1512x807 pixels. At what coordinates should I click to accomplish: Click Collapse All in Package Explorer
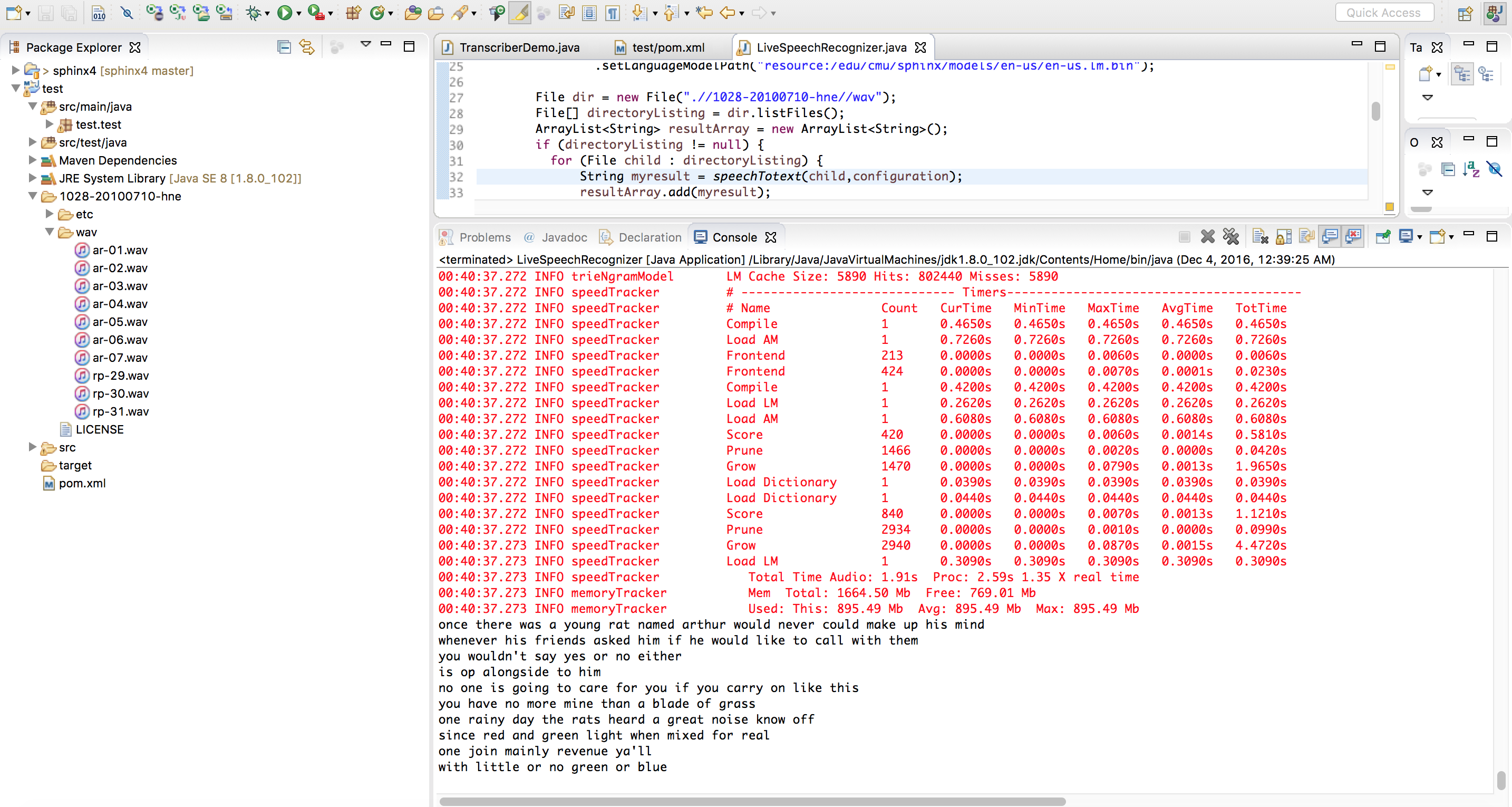(284, 47)
